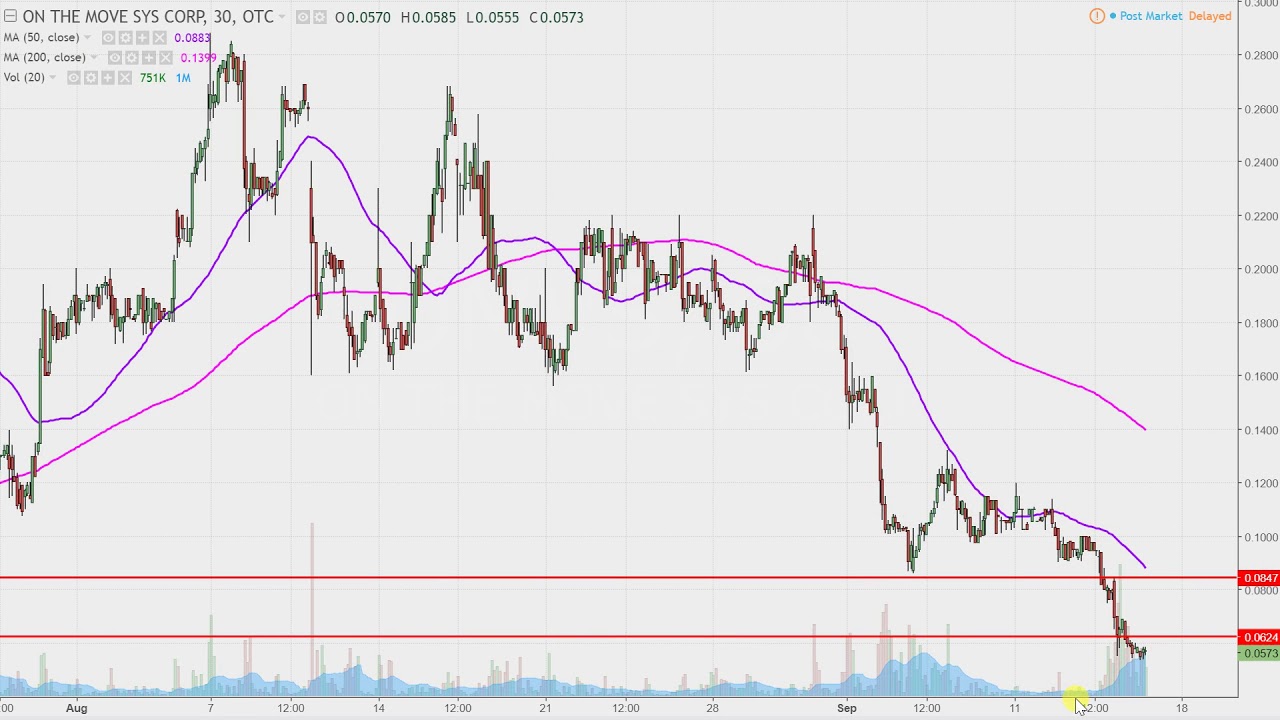Click volume average value 1M
This screenshot has width=1280, height=720.
pos(183,78)
